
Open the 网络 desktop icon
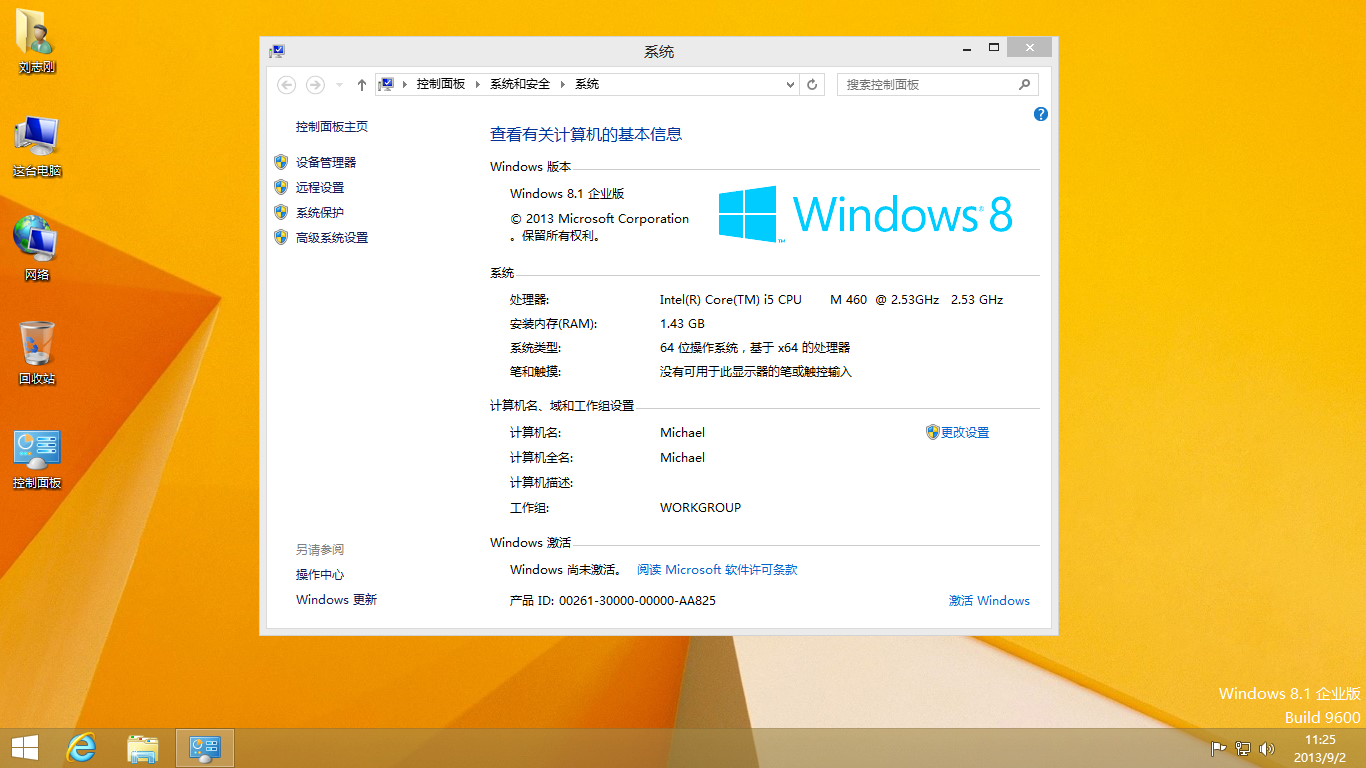coord(37,249)
